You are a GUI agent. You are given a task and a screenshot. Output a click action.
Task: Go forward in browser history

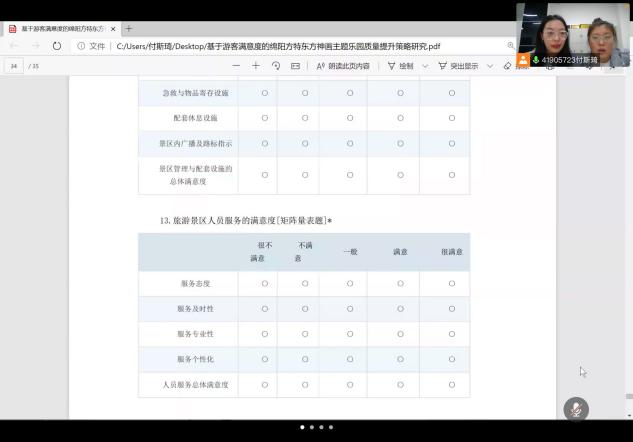(36, 46)
